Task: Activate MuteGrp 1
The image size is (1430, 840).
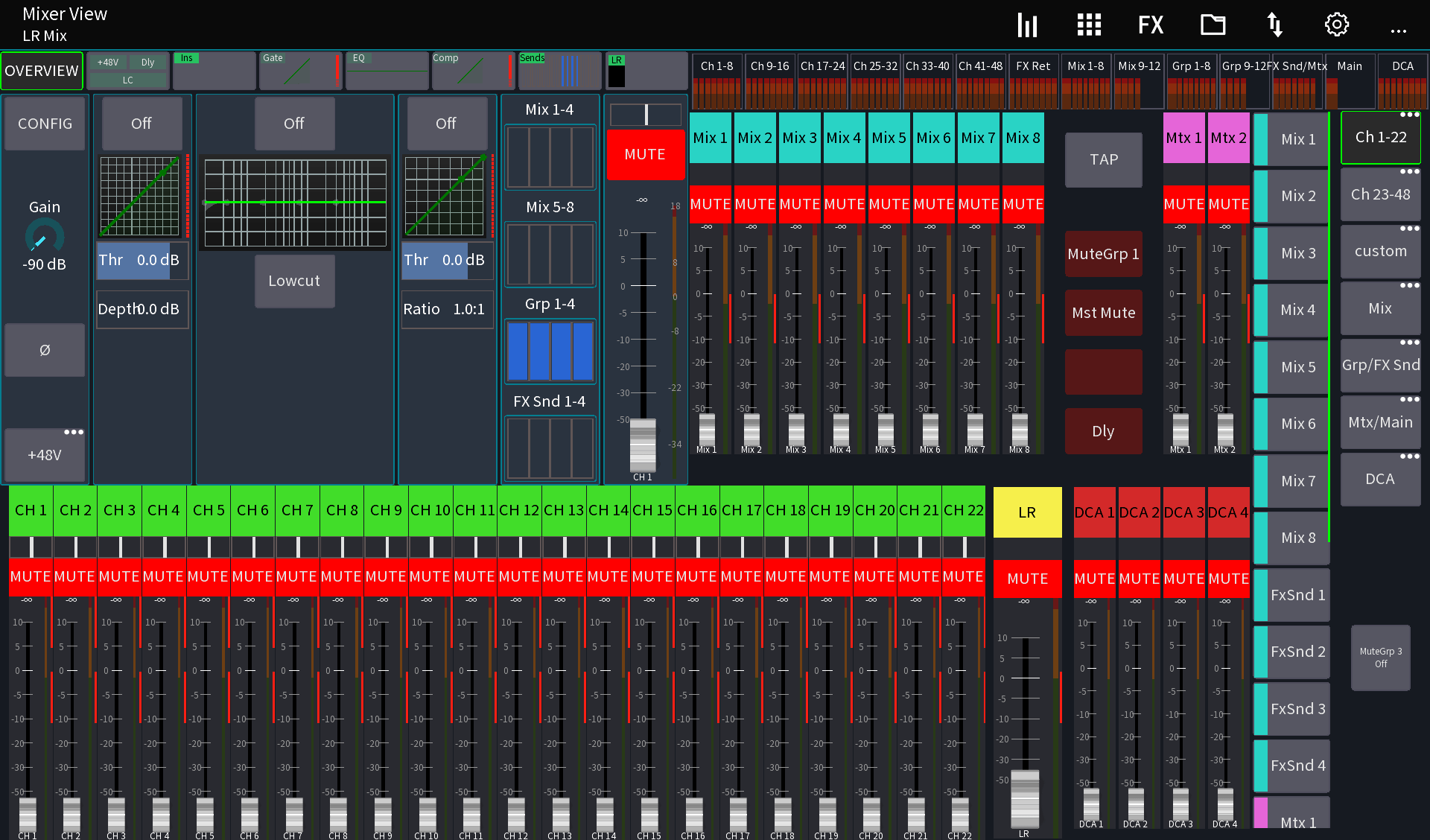Action: [1103, 254]
